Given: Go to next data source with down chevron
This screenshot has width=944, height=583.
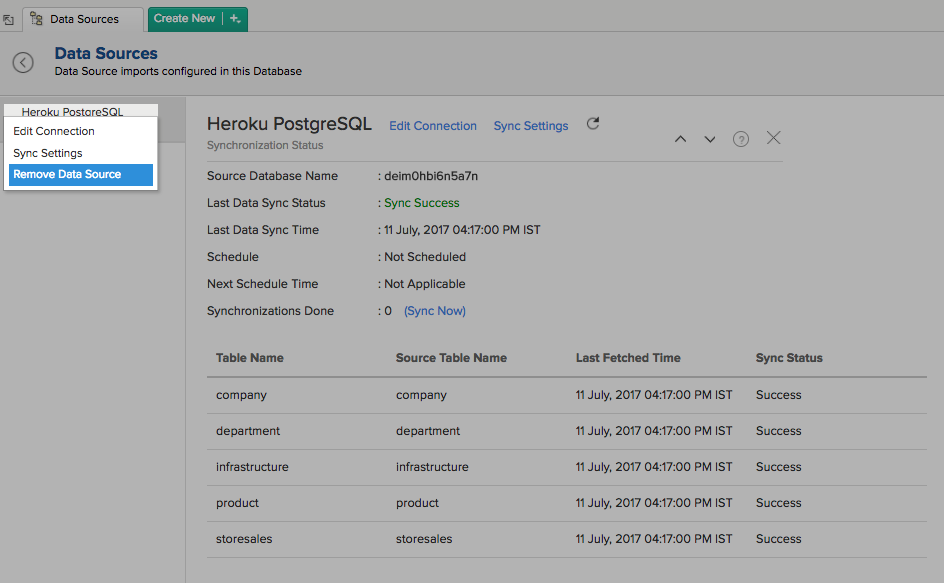Looking at the screenshot, I should pyautogui.click(x=710, y=139).
